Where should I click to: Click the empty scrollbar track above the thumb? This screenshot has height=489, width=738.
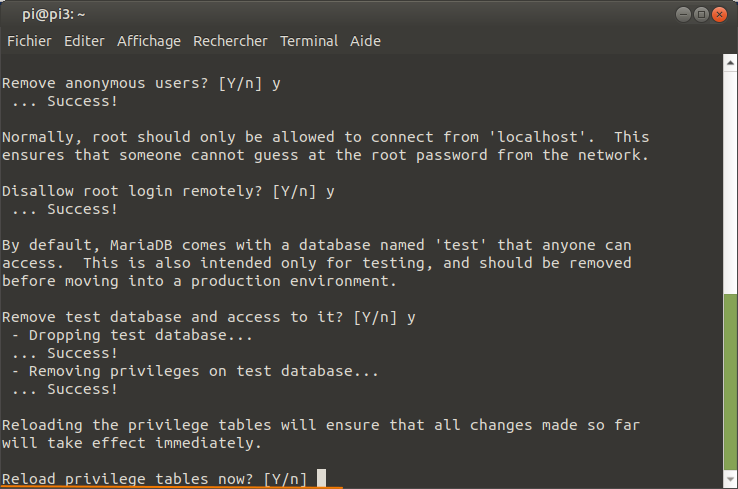730,183
